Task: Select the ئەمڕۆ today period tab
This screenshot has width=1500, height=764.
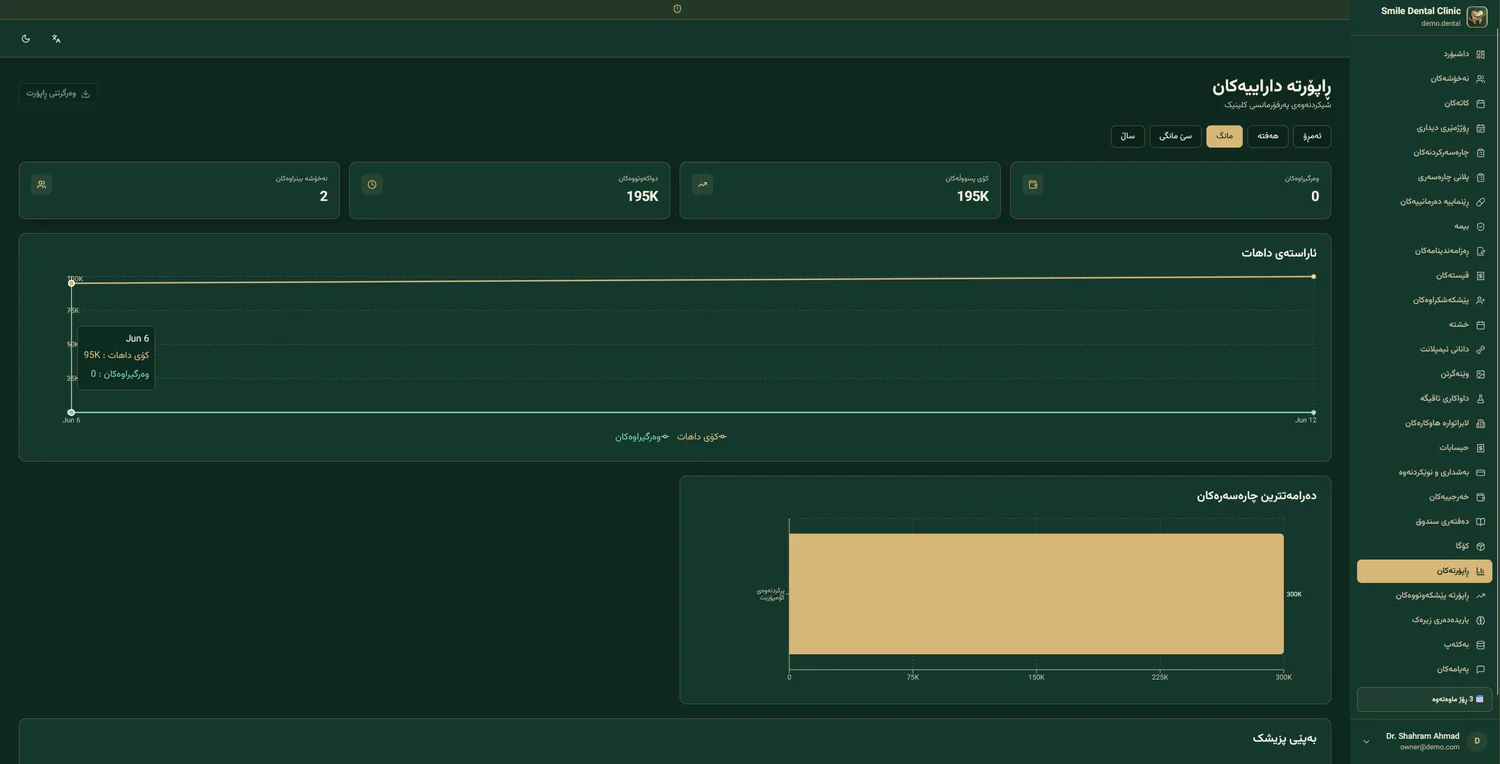Action: coord(1312,136)
